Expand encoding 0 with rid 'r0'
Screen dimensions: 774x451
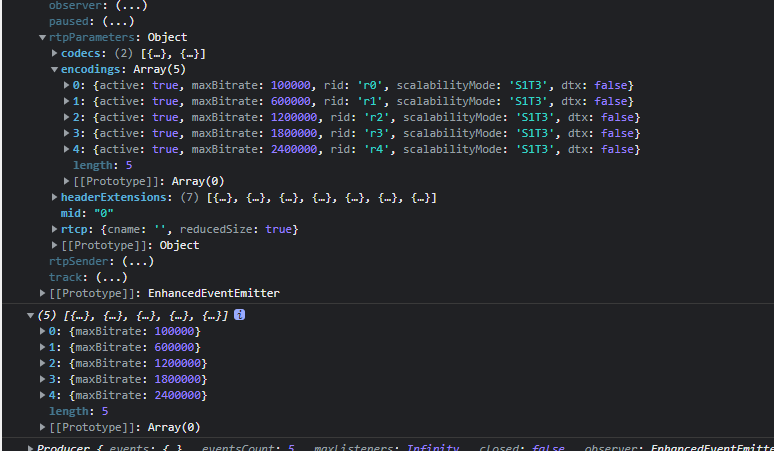coord(66,85)
